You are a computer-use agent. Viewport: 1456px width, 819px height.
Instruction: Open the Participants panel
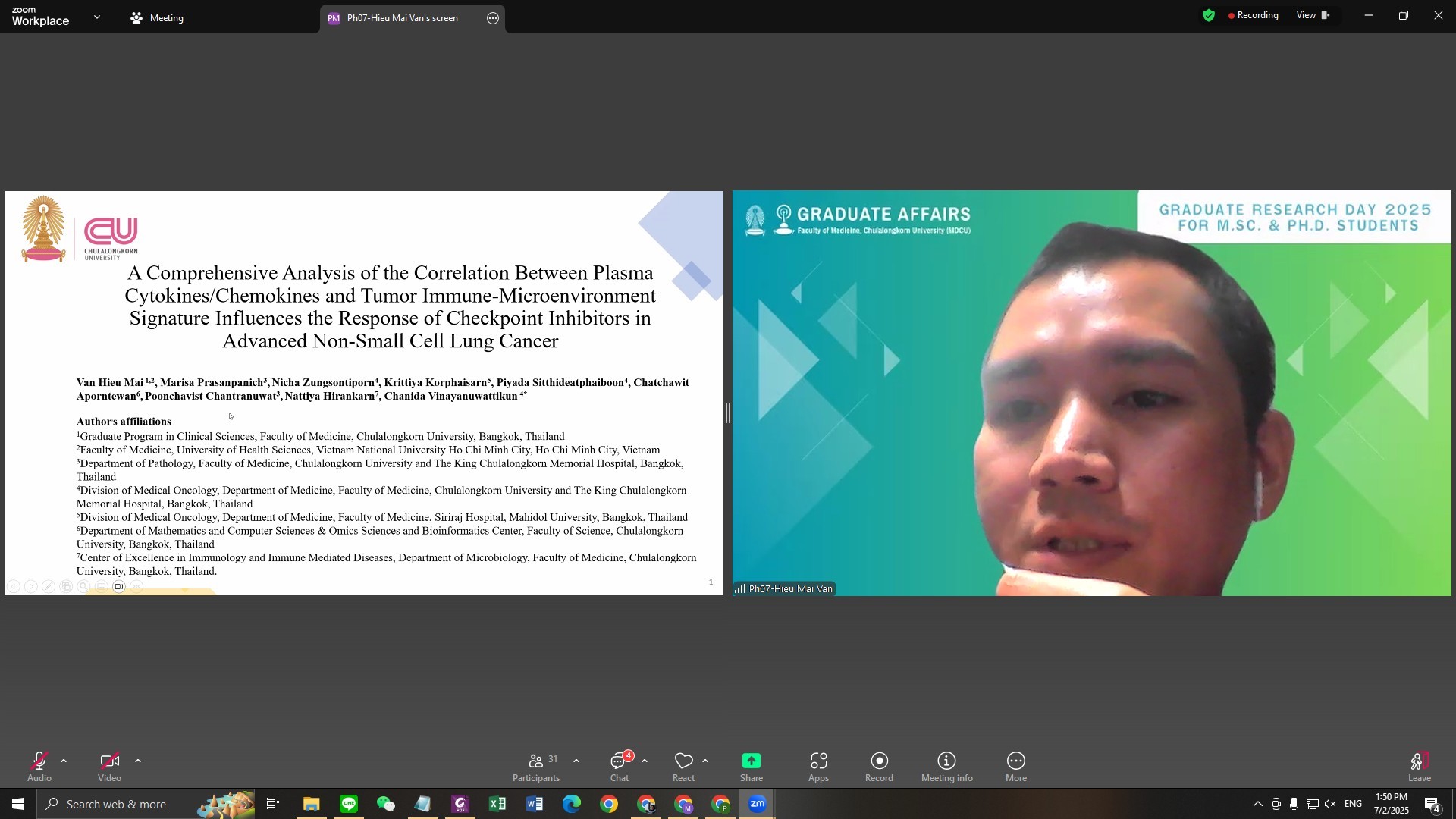click(x=536, y=766)
